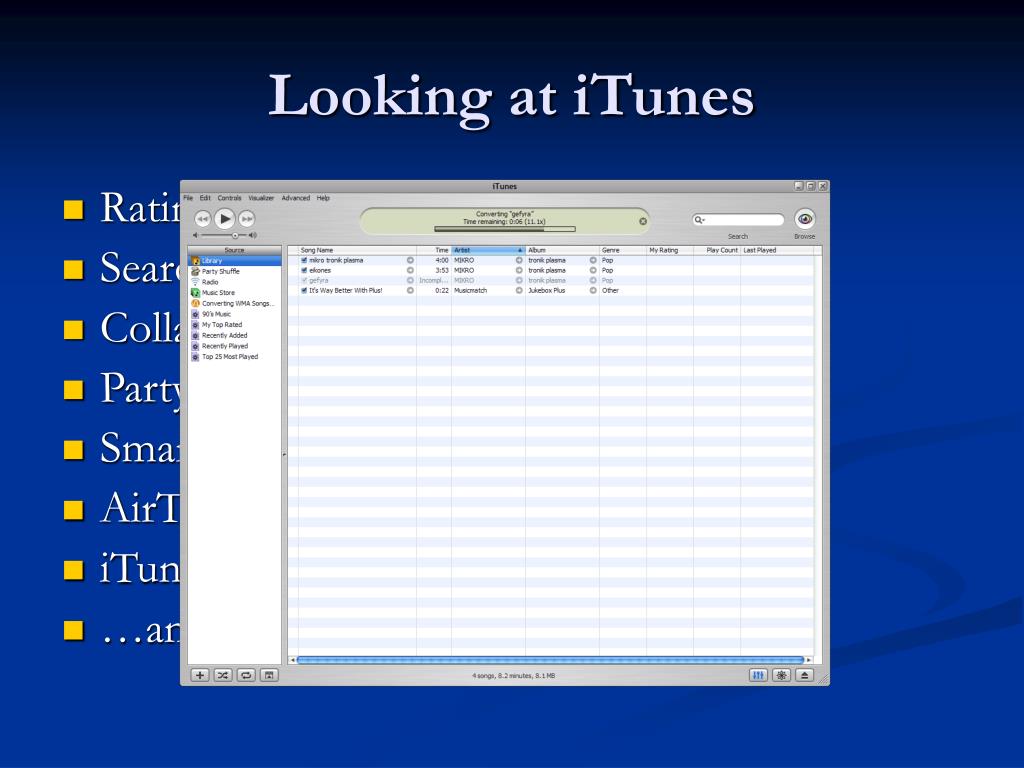Click the arrow icon beside song 'eikones'
The height and width of the screenshot is (768, 1024).
coord(410,270)
